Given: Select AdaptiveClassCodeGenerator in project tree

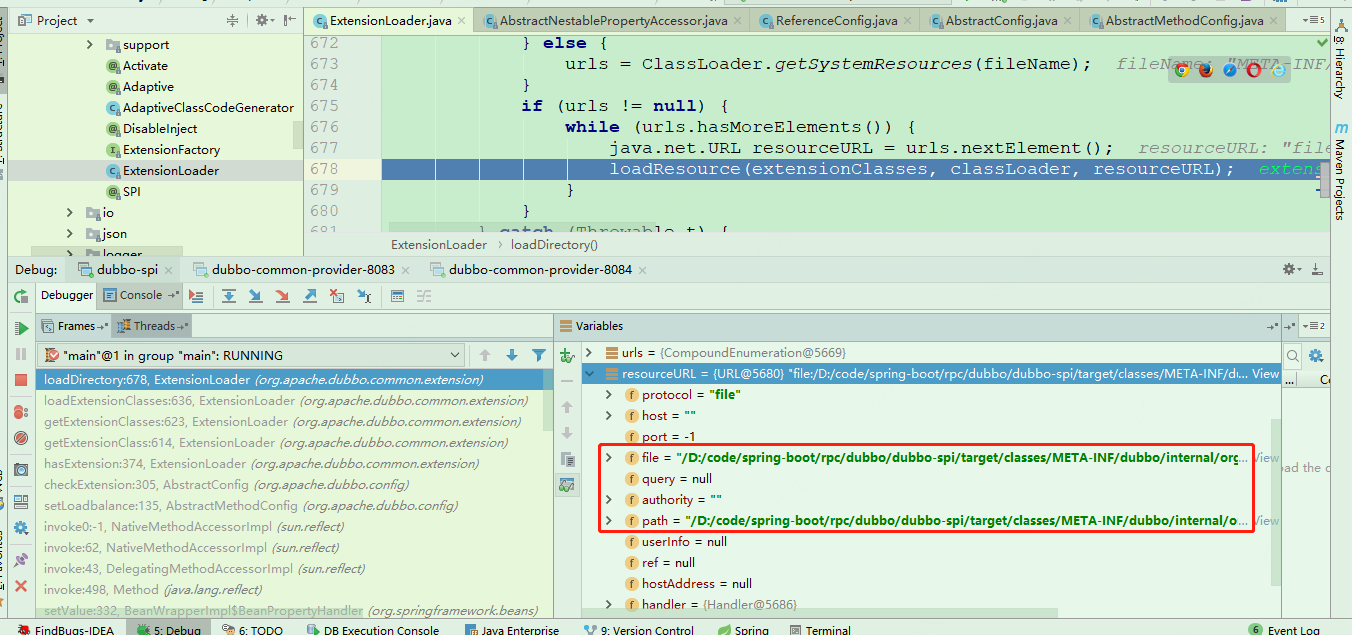Looking at the screenshot, I should pos(208,108).
